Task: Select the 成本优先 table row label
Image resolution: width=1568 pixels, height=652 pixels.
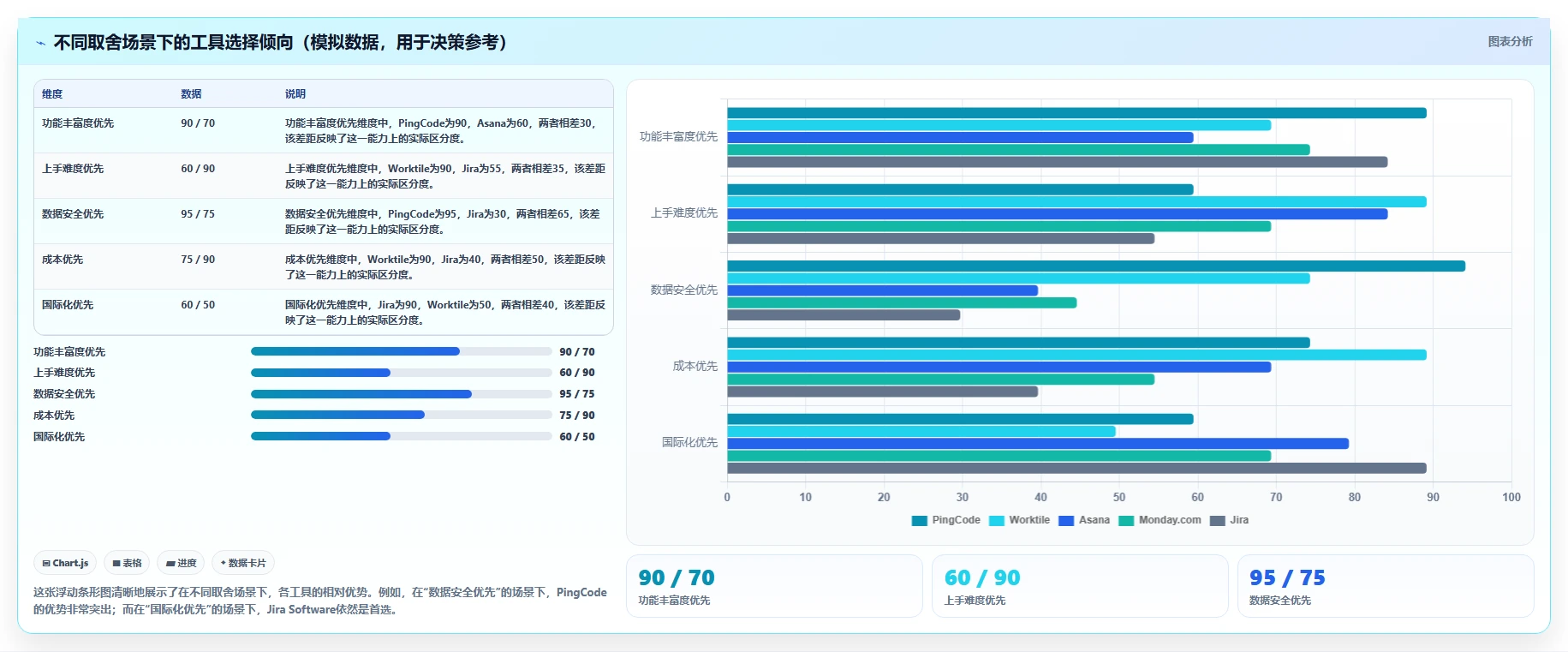Action: (63, 260)
